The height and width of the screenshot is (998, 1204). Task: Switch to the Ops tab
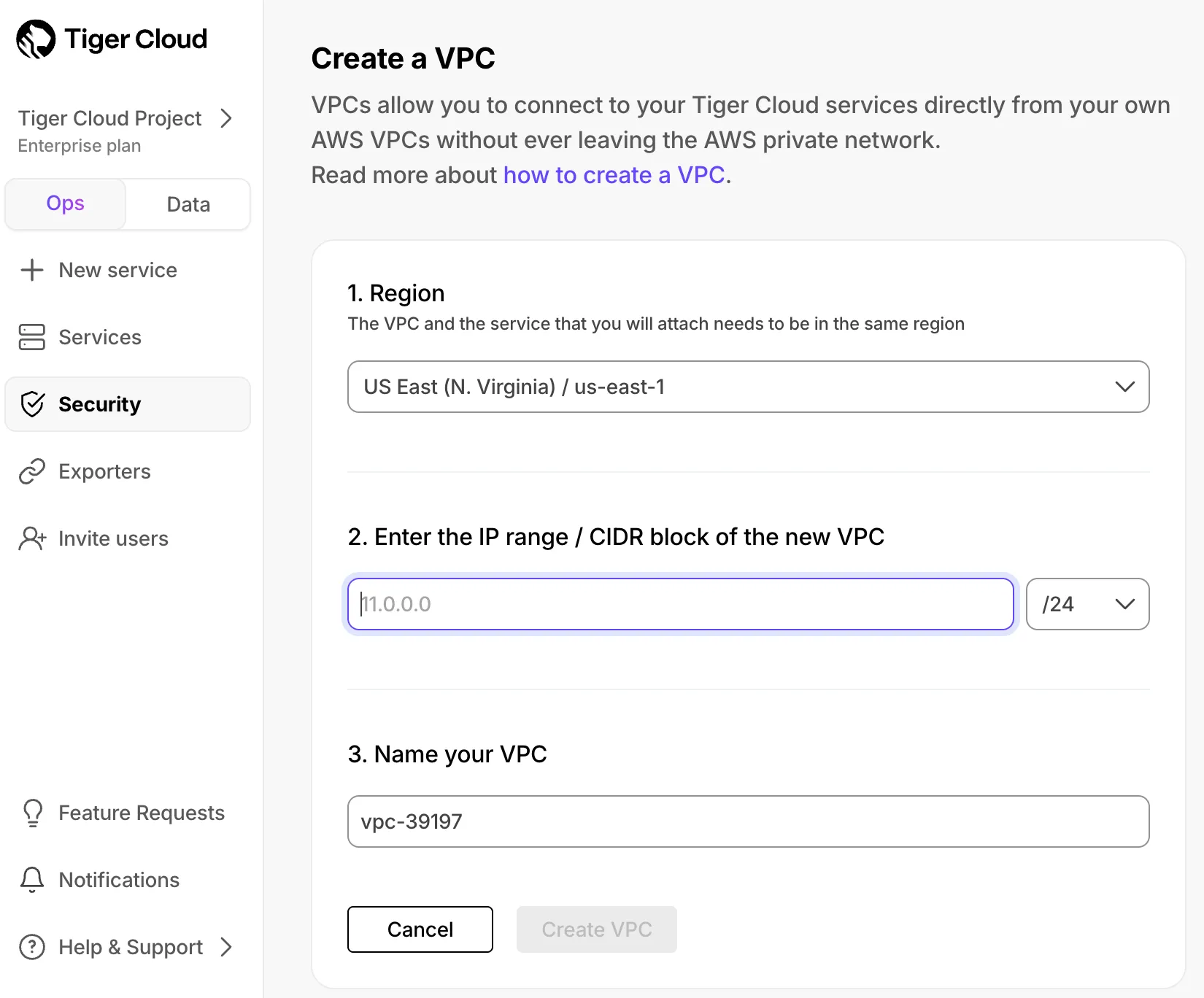[x=66, y=204]
